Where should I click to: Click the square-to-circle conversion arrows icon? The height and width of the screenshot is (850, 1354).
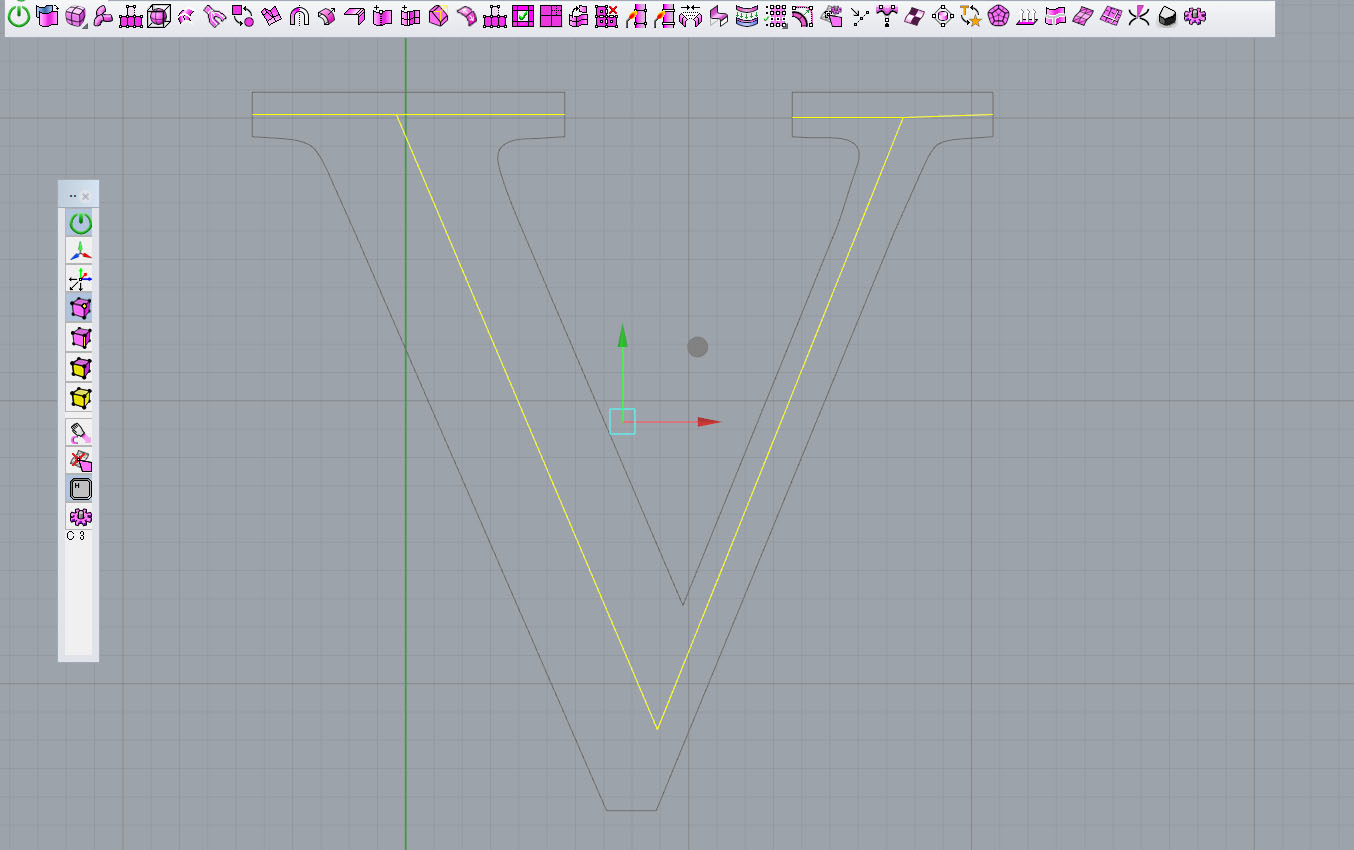coord(242,16)
